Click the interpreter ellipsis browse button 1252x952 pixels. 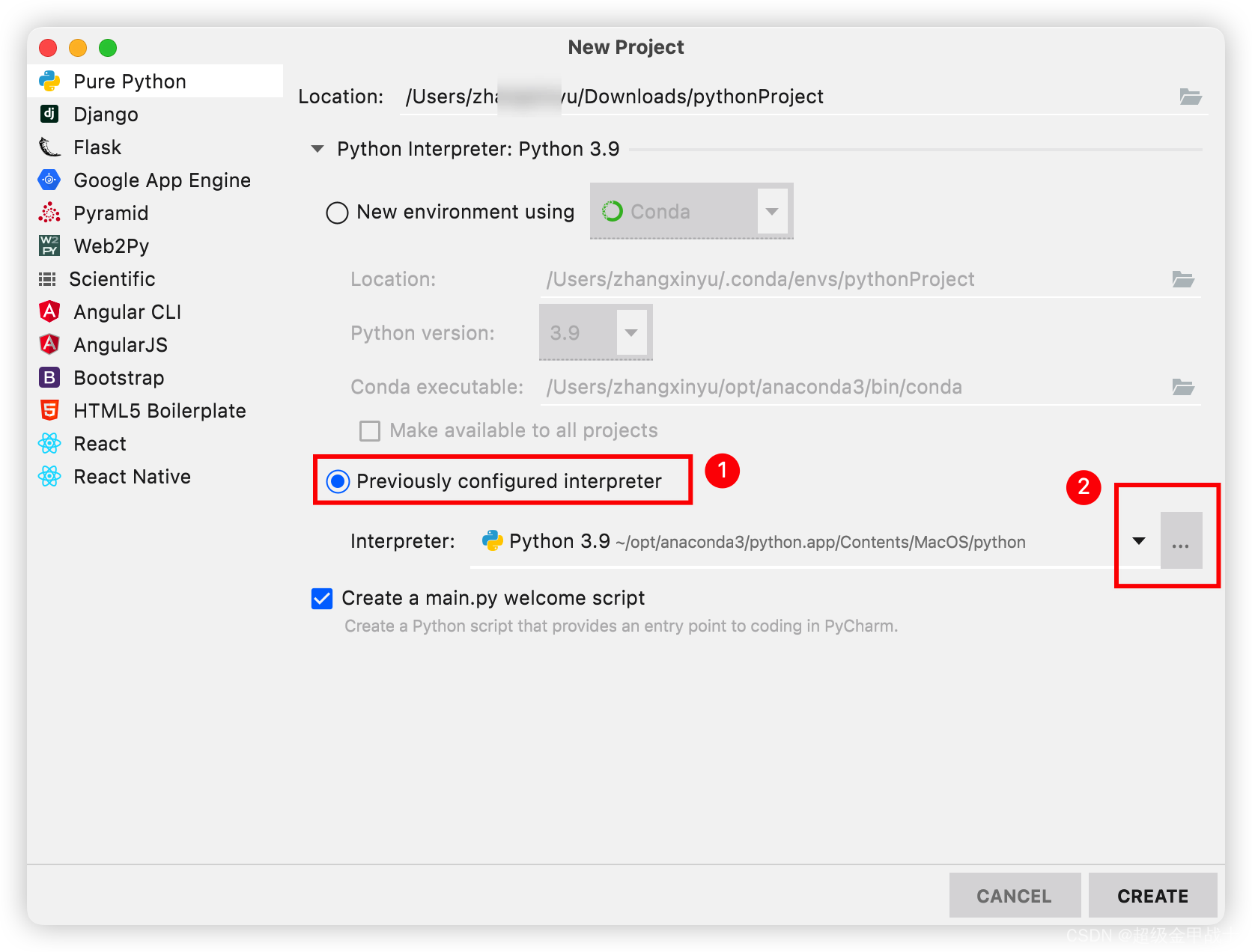tap(1181, 540)
